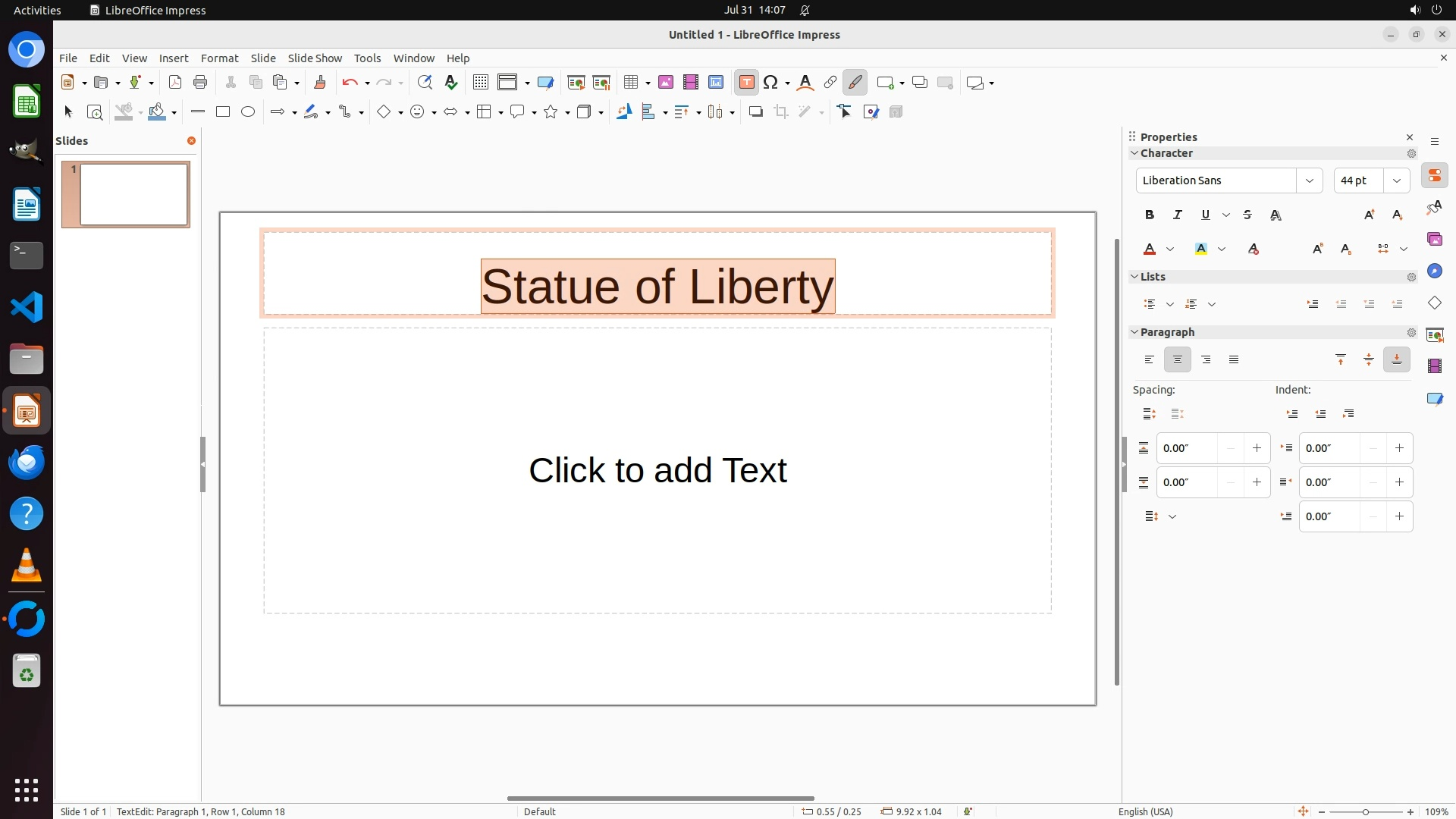Click the 'Click to add Text' placeholder
The image size is (1456, 819).
(657, 470)
